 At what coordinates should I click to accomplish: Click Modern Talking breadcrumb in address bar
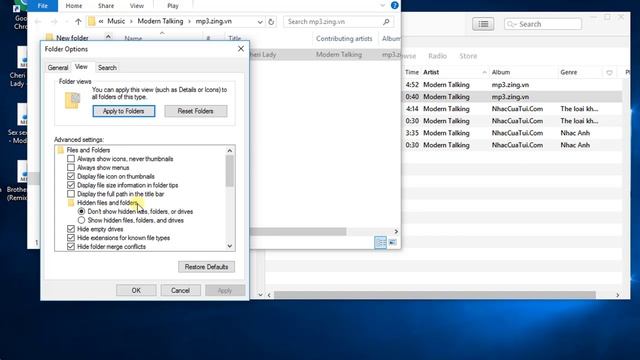(x=160, y=21)
